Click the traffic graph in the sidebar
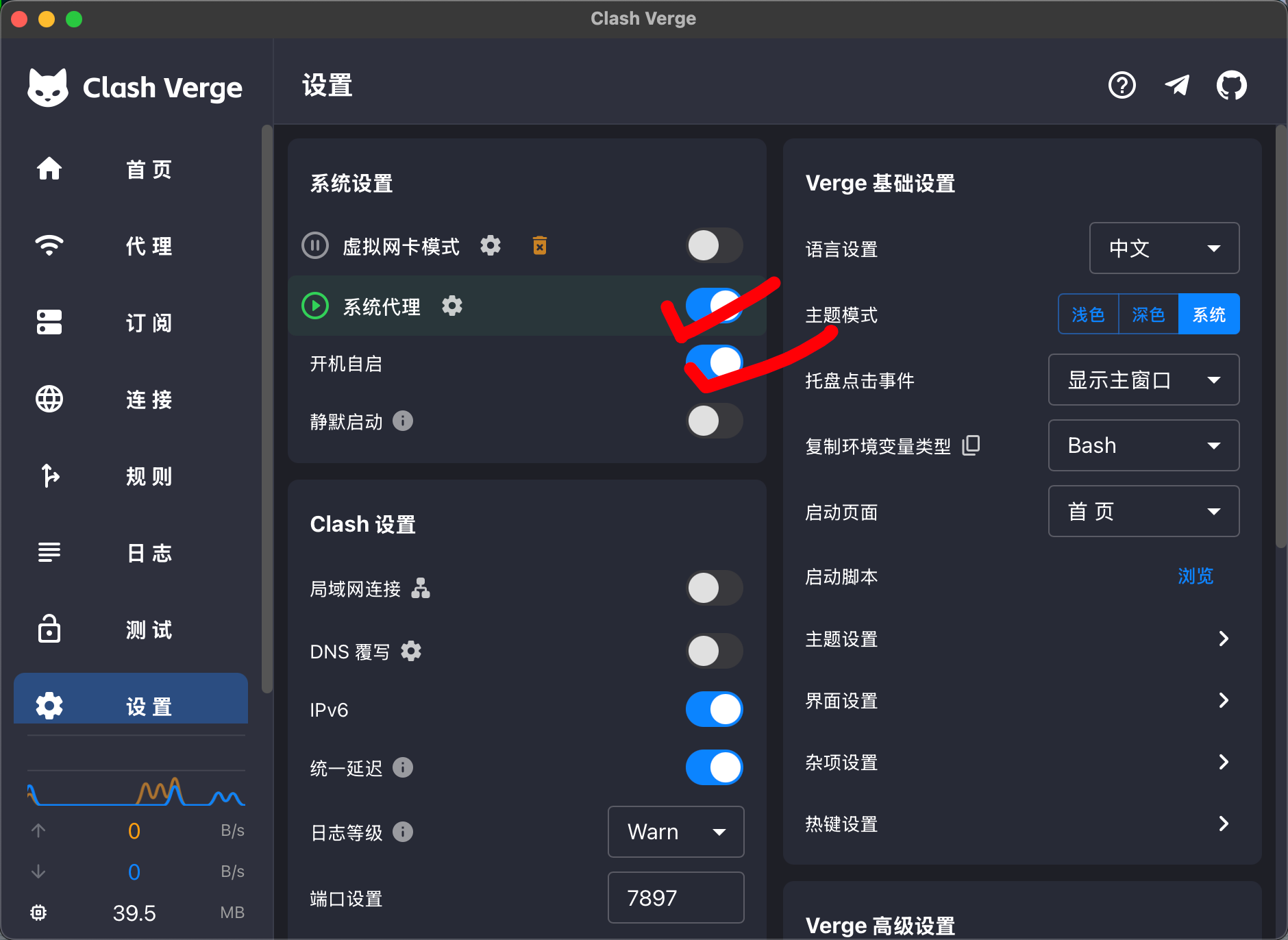The height and width of the screenshot is (940, 1288). pos(136,789)
